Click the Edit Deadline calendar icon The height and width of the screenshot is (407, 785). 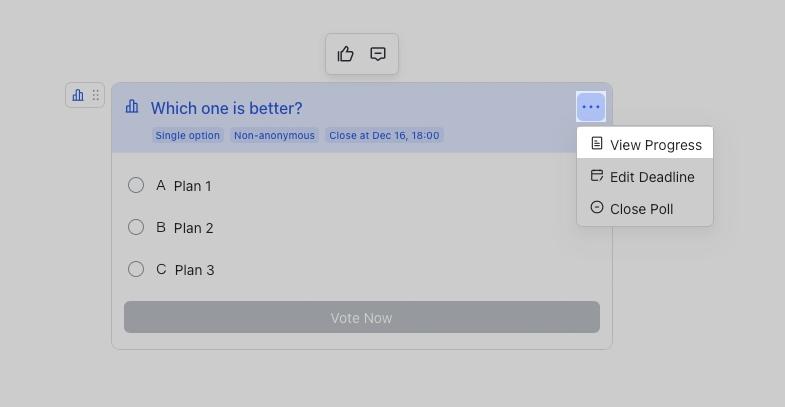click(x=597, y=176)
